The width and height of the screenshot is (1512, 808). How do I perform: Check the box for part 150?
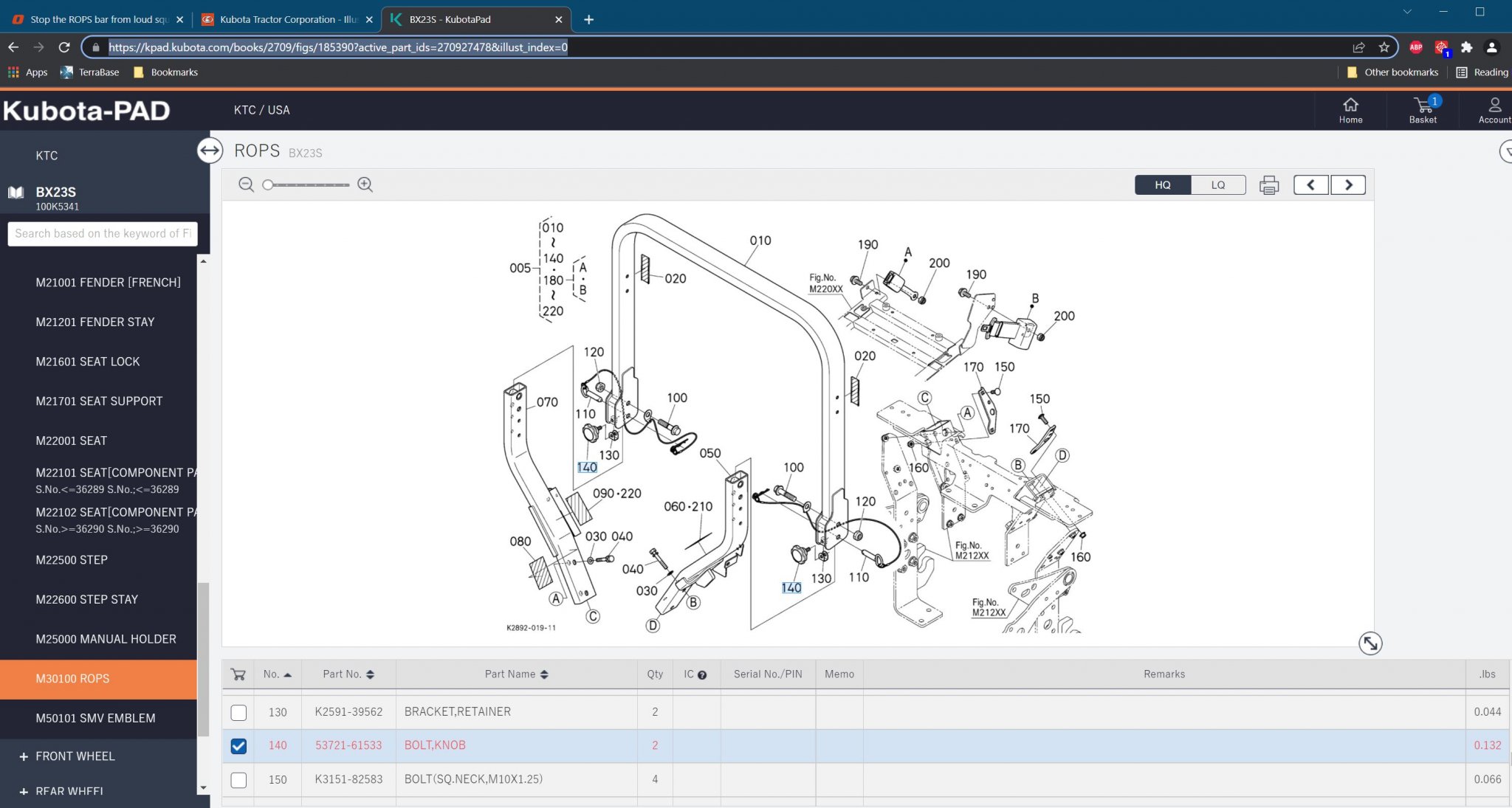click(238, 780)
